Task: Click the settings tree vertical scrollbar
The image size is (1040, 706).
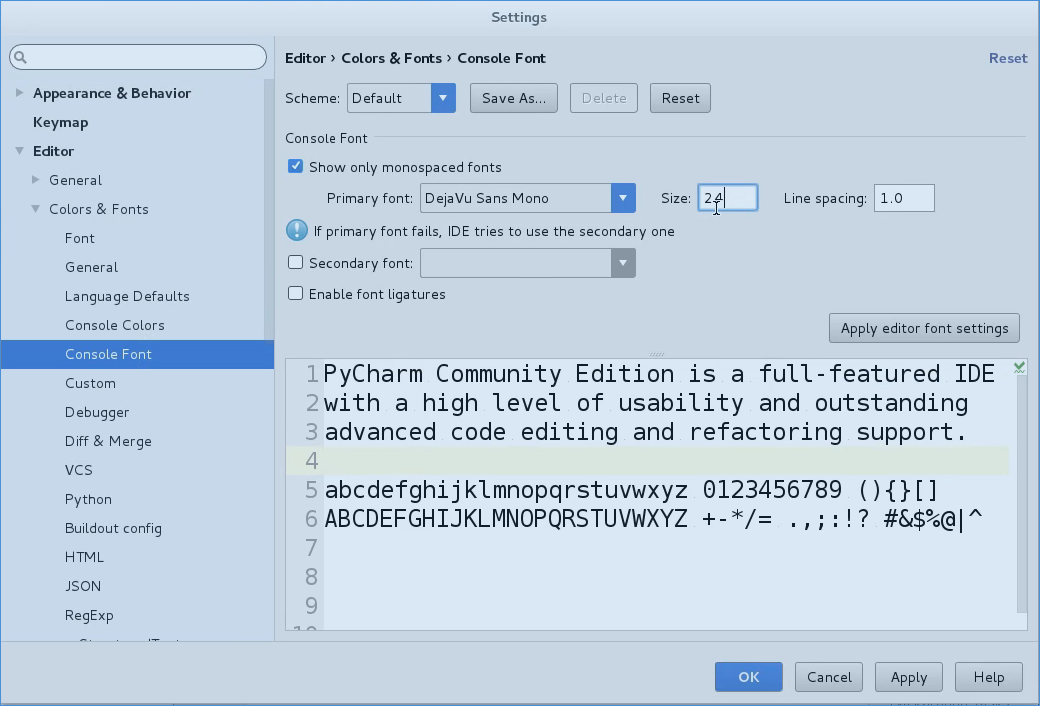Action: (269, 209)
